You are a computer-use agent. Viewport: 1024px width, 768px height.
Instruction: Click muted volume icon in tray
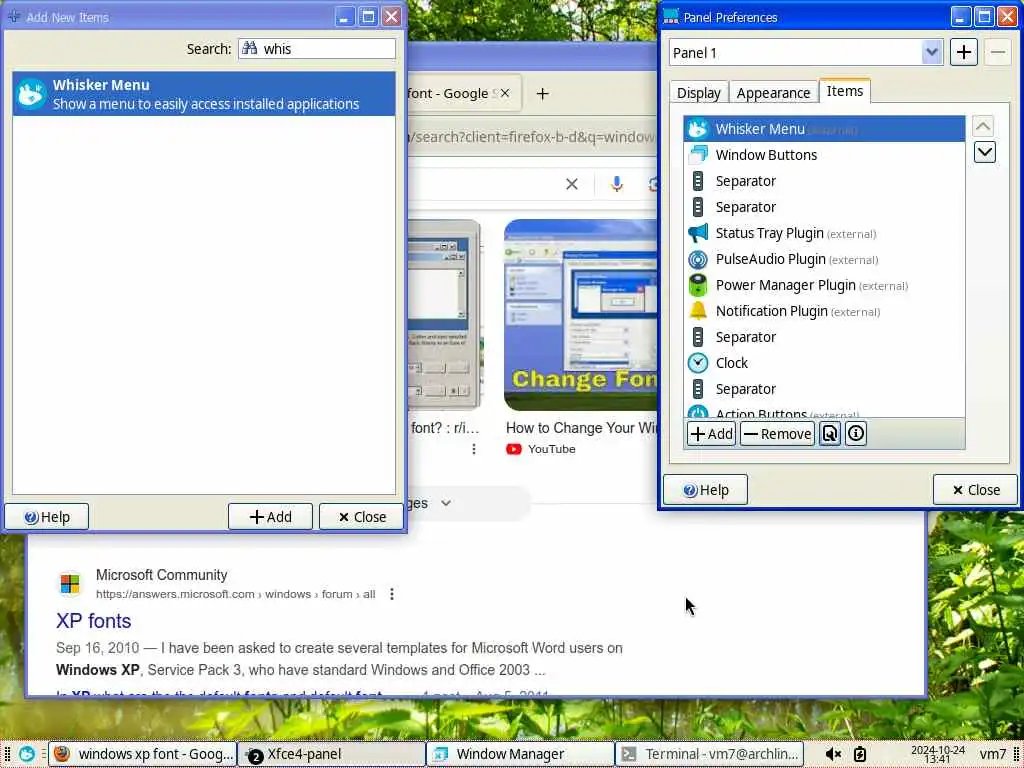tap(833, 754)
